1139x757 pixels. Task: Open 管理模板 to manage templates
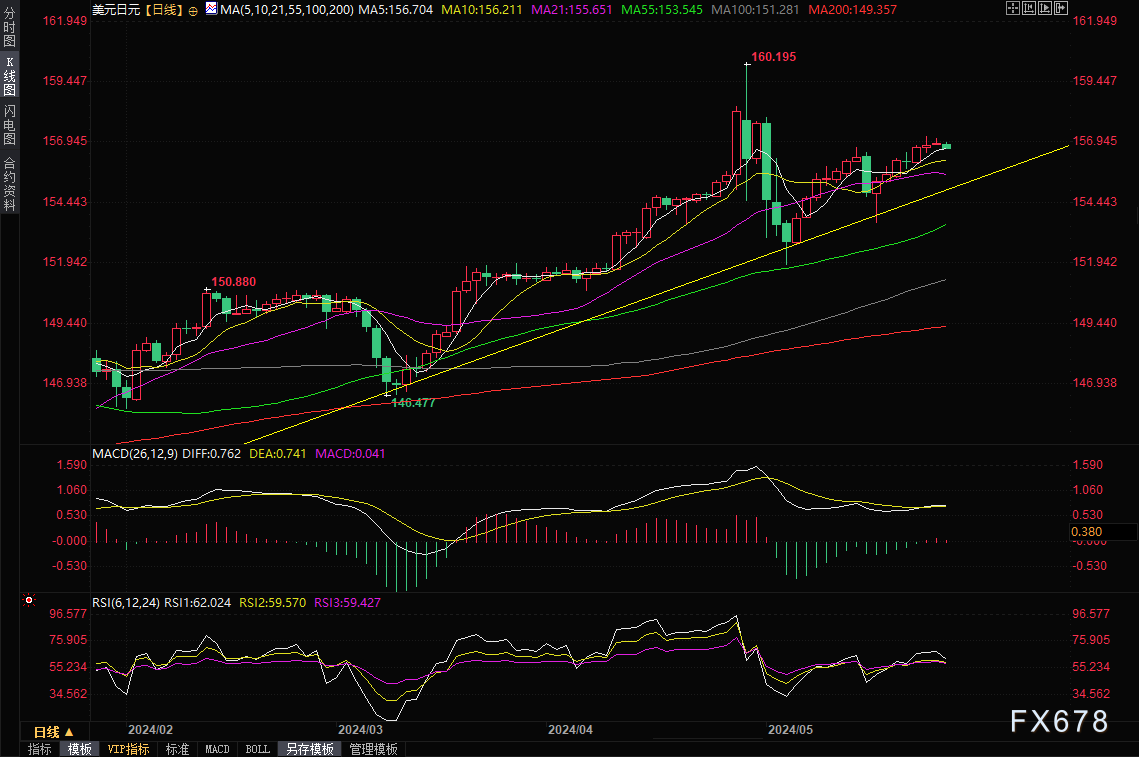pyautogui.click(x=373, y=749)
